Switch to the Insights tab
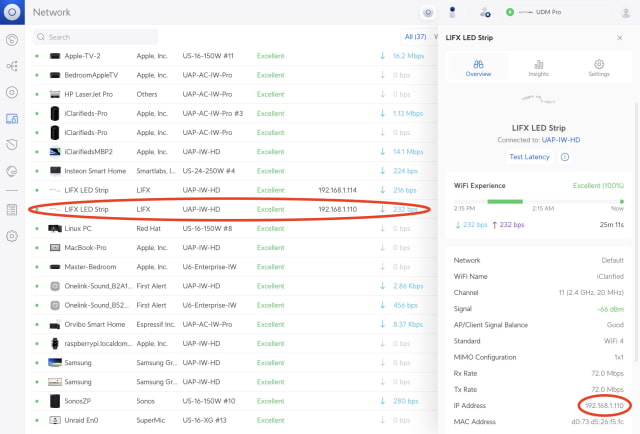Viewport: 640px width, 434px height. 538,68
